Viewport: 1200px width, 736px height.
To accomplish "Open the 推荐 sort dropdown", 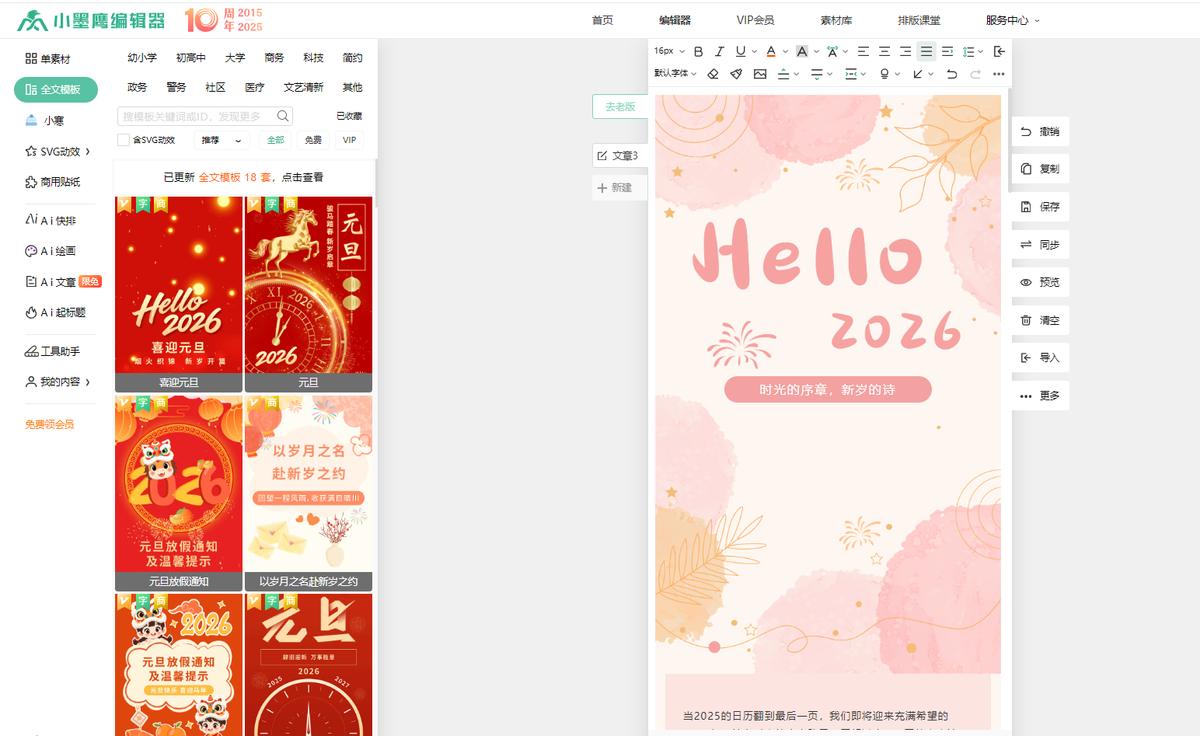I will click(222, 140).
